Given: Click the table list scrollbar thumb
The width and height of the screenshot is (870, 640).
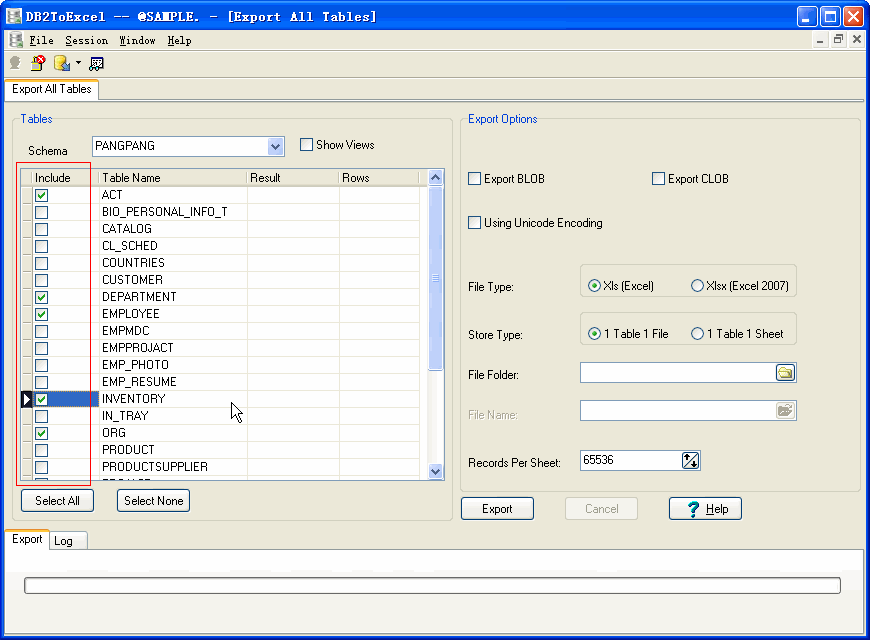Looking at the screenshot, I should (436, 278).
